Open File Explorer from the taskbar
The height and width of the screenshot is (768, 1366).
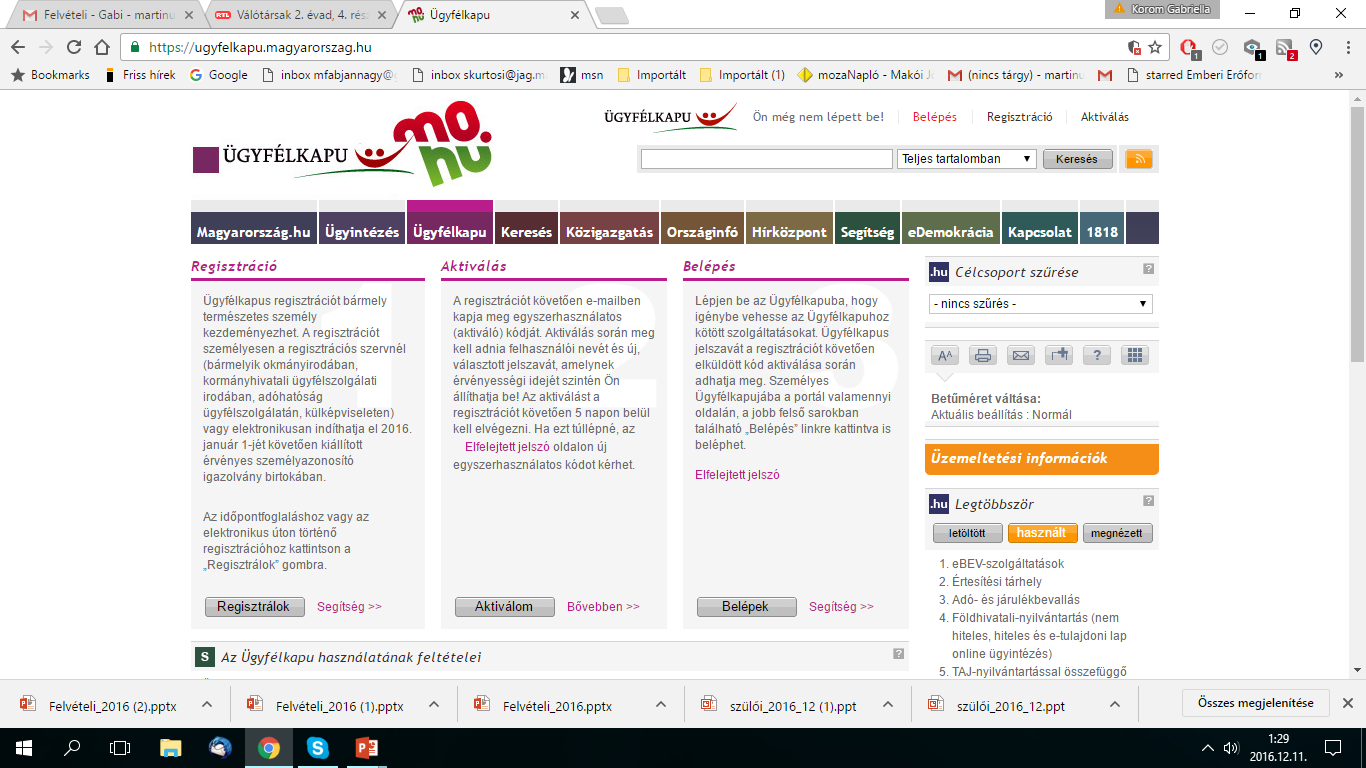click(x=171, y=747)
